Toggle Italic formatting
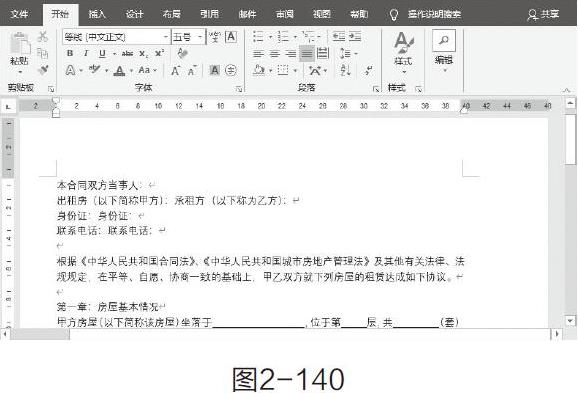Image resolution: width=578 pixels, height=393 pixels. [86, 53]
